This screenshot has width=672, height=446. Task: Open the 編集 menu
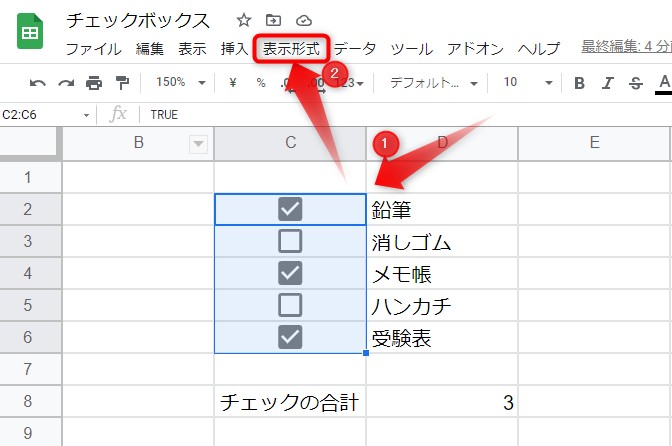click(150, 49)
